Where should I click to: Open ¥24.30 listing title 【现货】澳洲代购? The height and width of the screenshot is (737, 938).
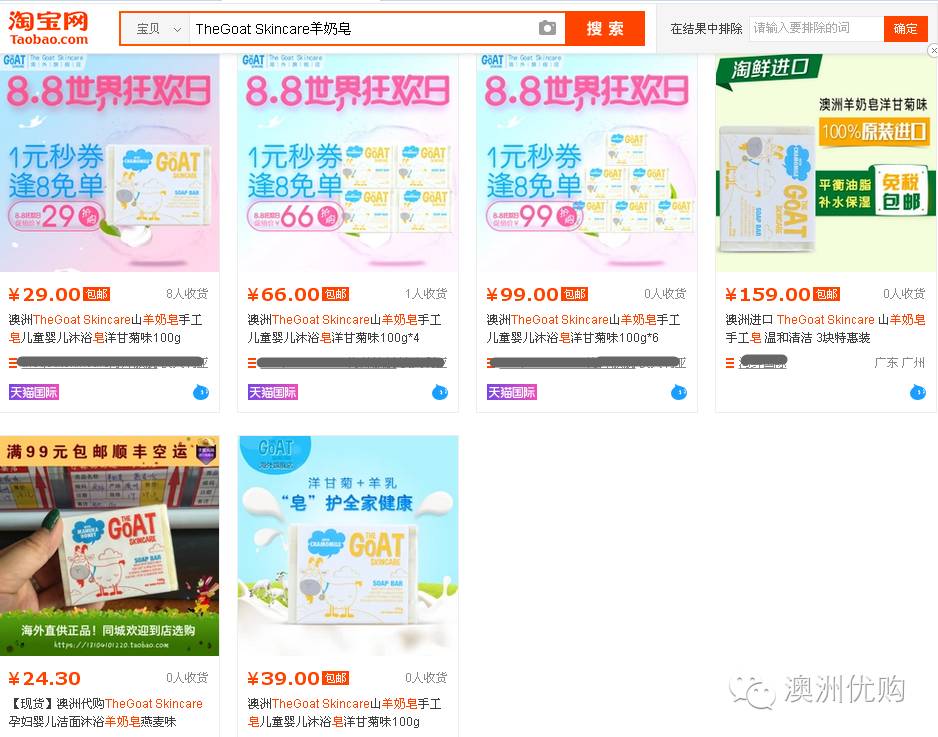(106, 712)
